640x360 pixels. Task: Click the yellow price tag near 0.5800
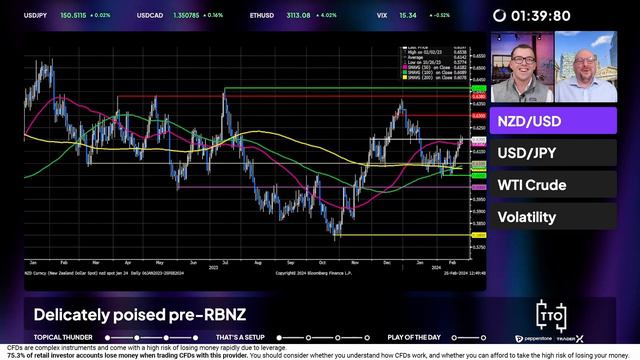coord(479,236)
